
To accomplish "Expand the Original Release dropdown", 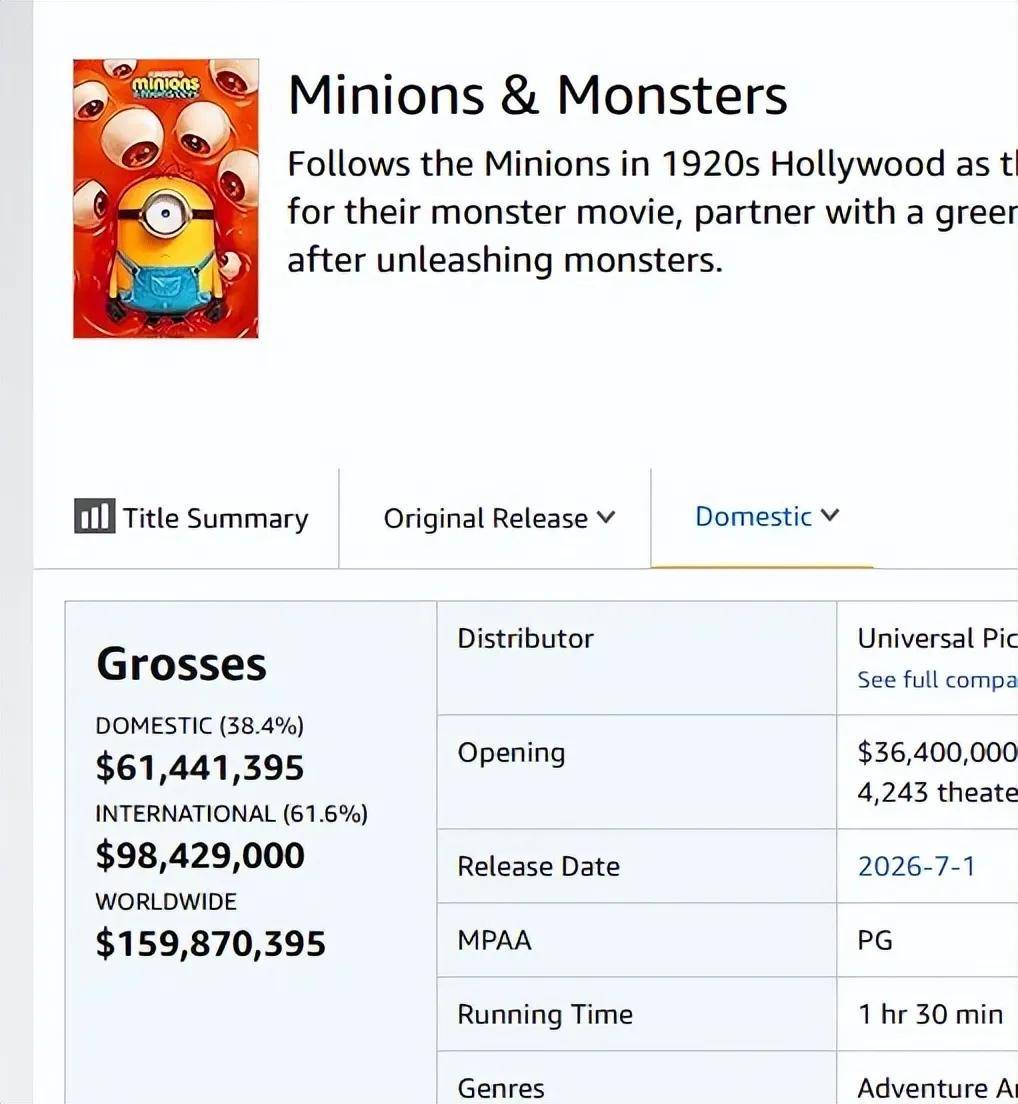I will coord(499,518).
